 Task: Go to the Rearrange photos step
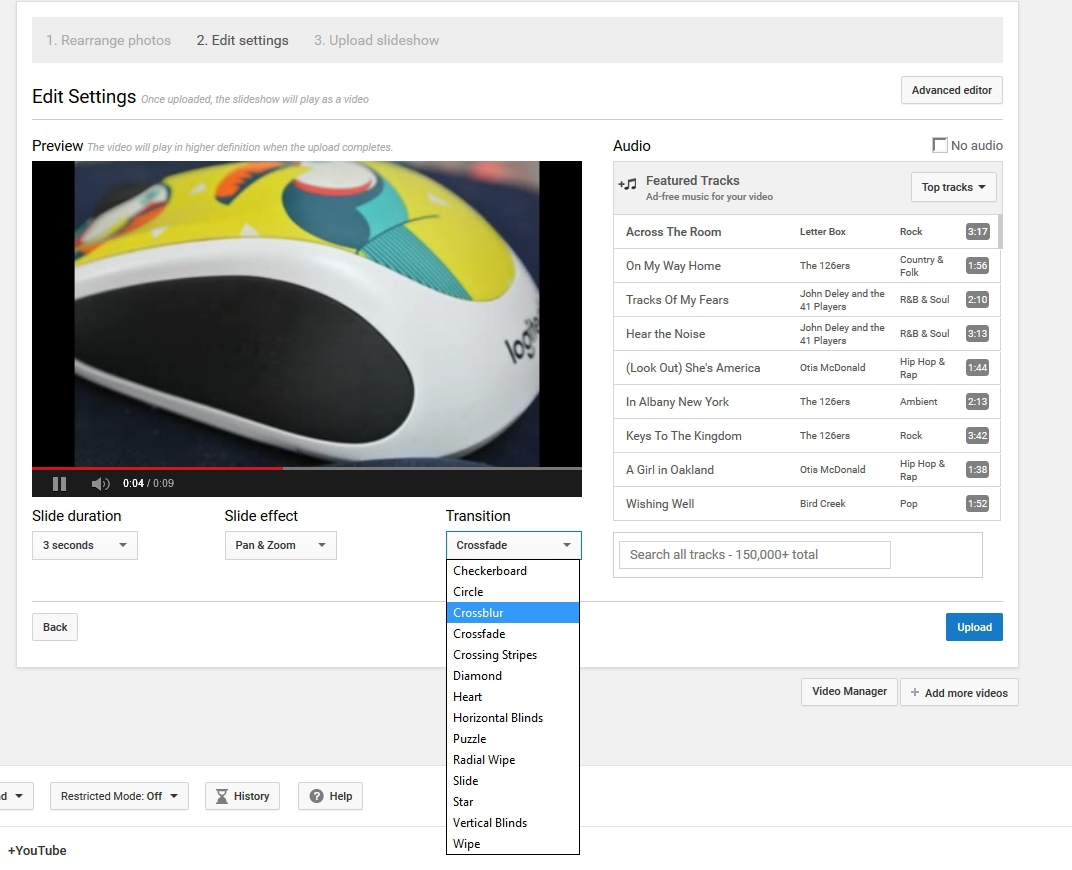(x=108, y=41)
